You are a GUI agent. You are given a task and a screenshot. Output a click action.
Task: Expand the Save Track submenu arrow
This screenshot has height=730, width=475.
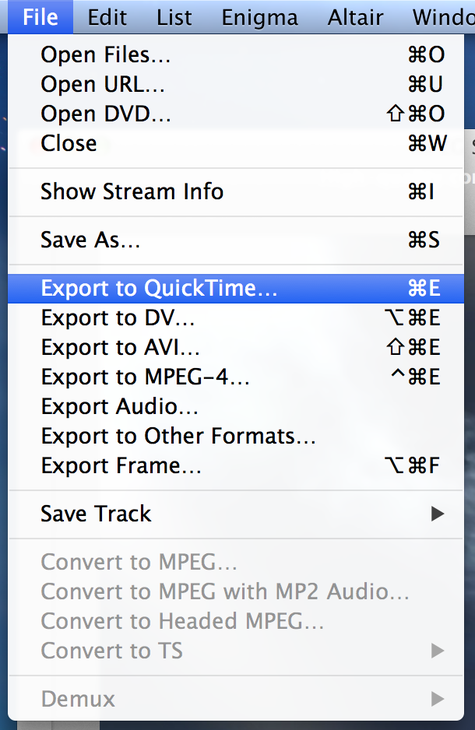tap(437, 514)
